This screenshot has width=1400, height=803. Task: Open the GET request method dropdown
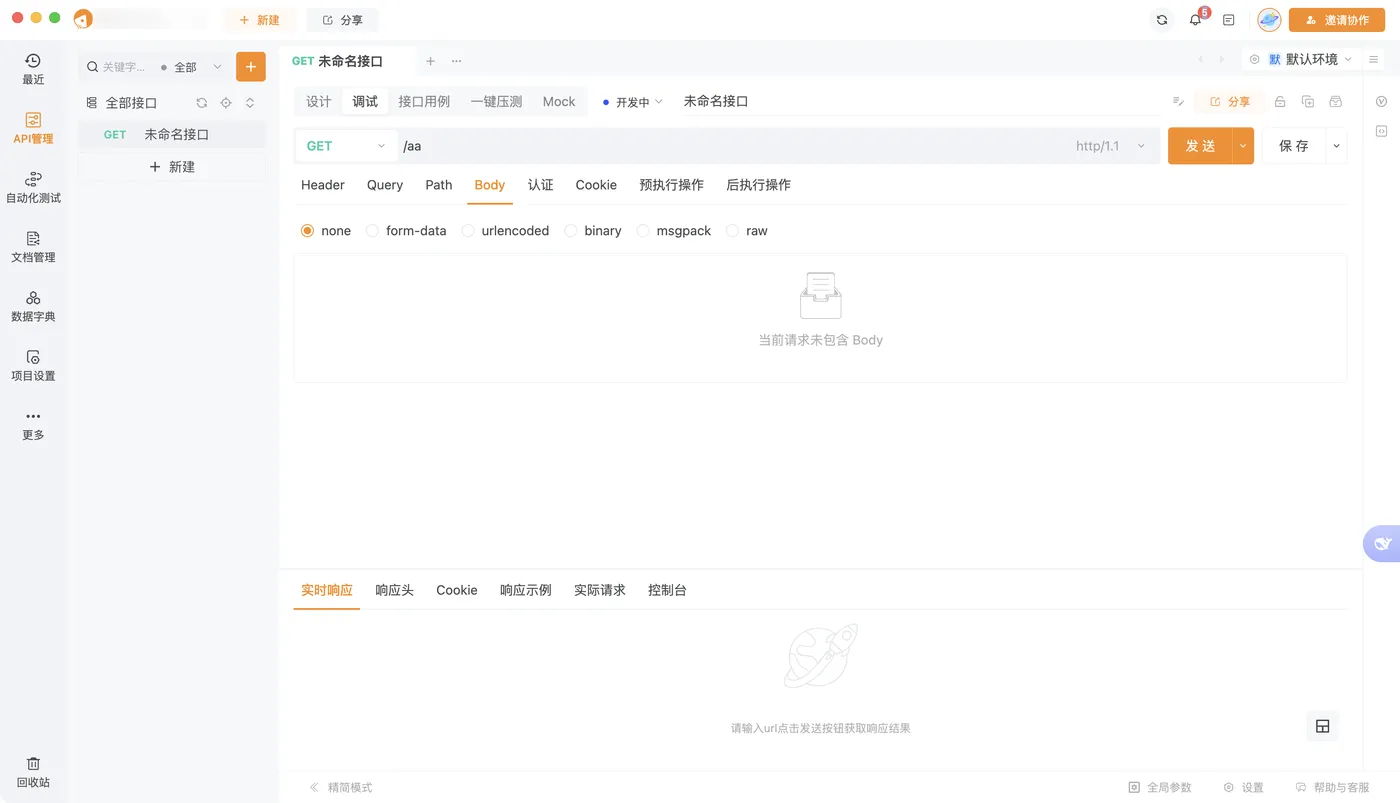point(345,145)
